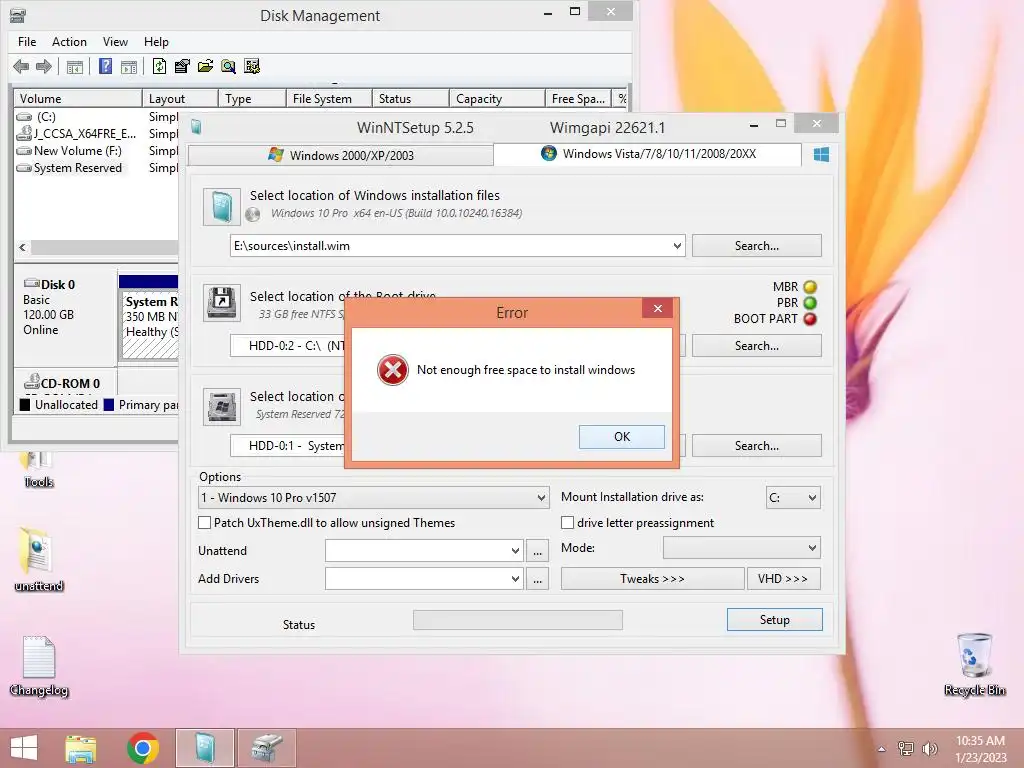
Task: Open the File menu in Disk Management
Action: pos(27,42)
